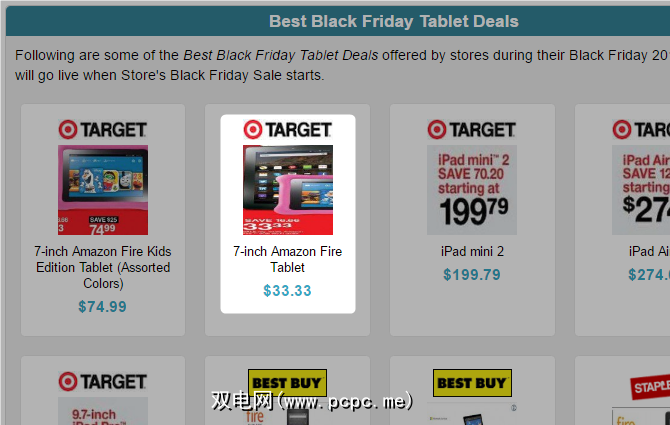
Task: Open Fire Kids Edition tablet image
Action: [x=102, y=190]
